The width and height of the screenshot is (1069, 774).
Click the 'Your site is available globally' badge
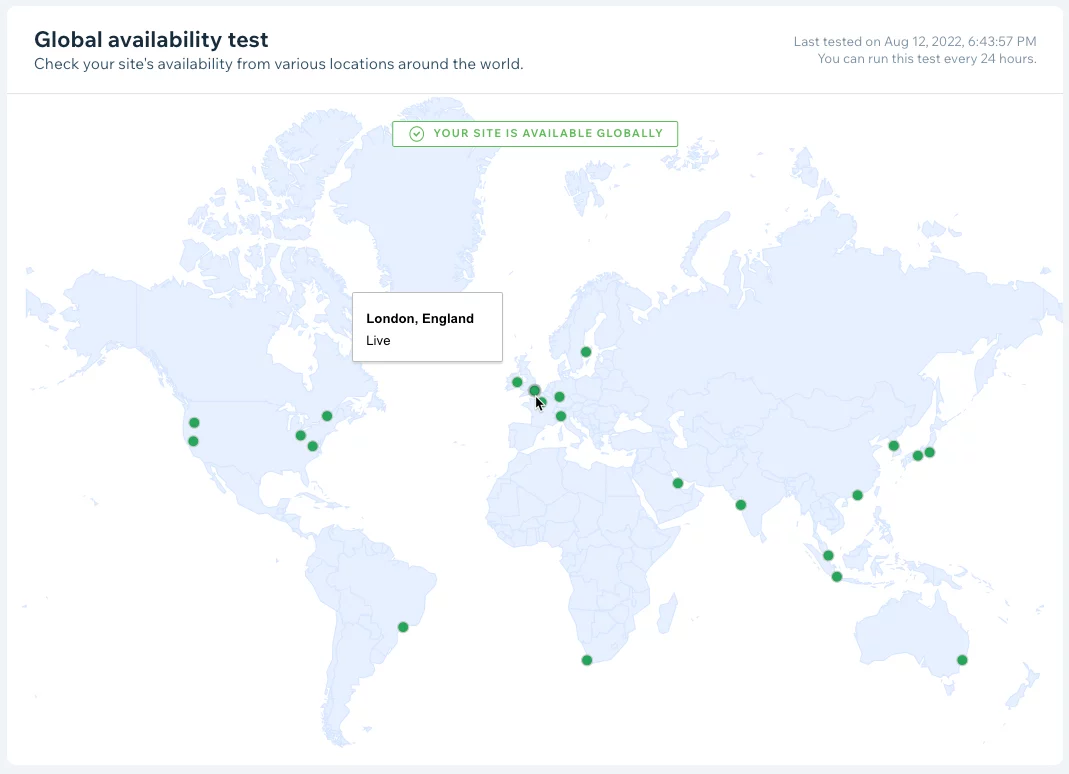[535, 134]
